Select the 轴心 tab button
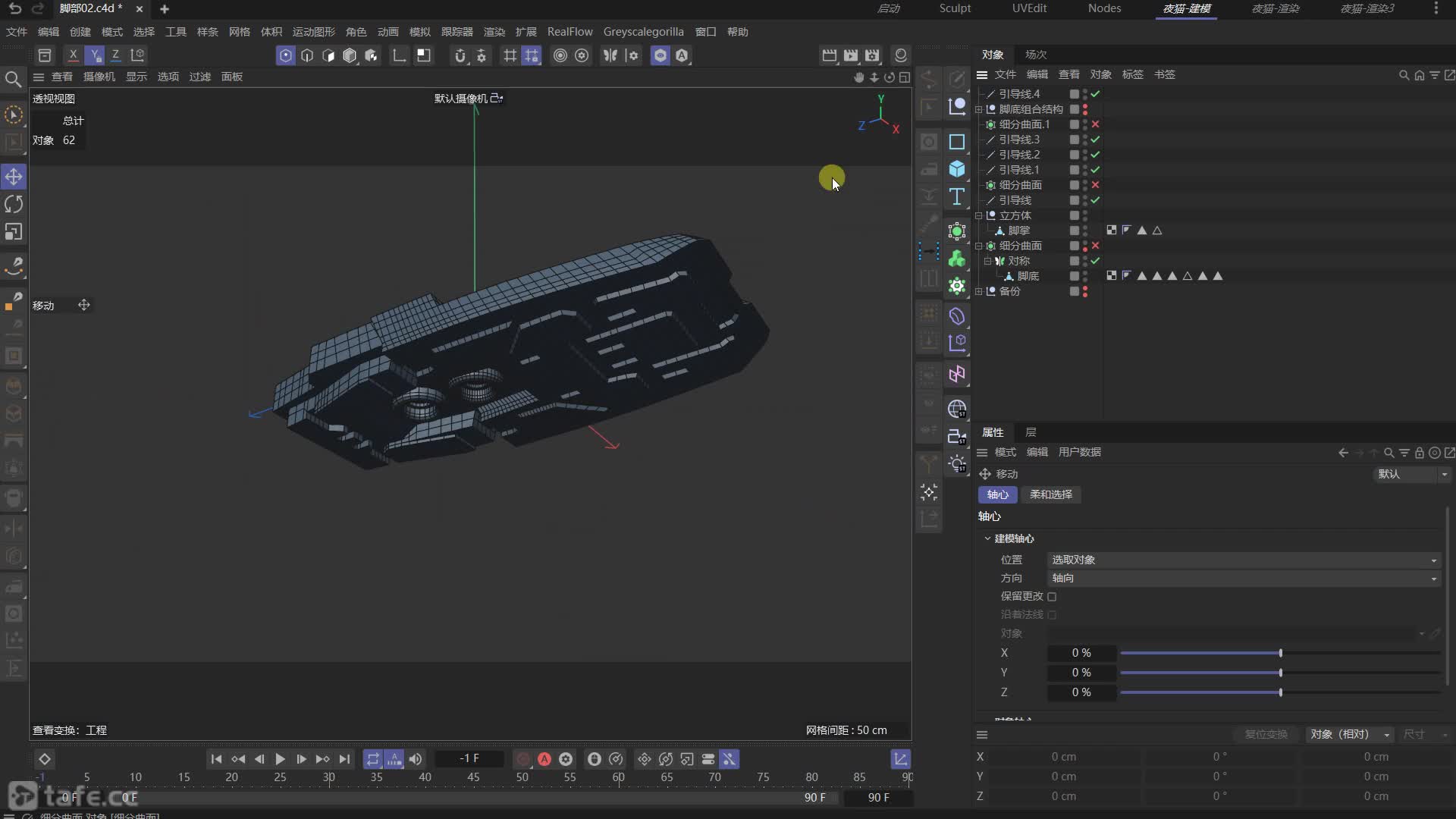This screenshot has height=819, width=1456. [x=997, y=494]
